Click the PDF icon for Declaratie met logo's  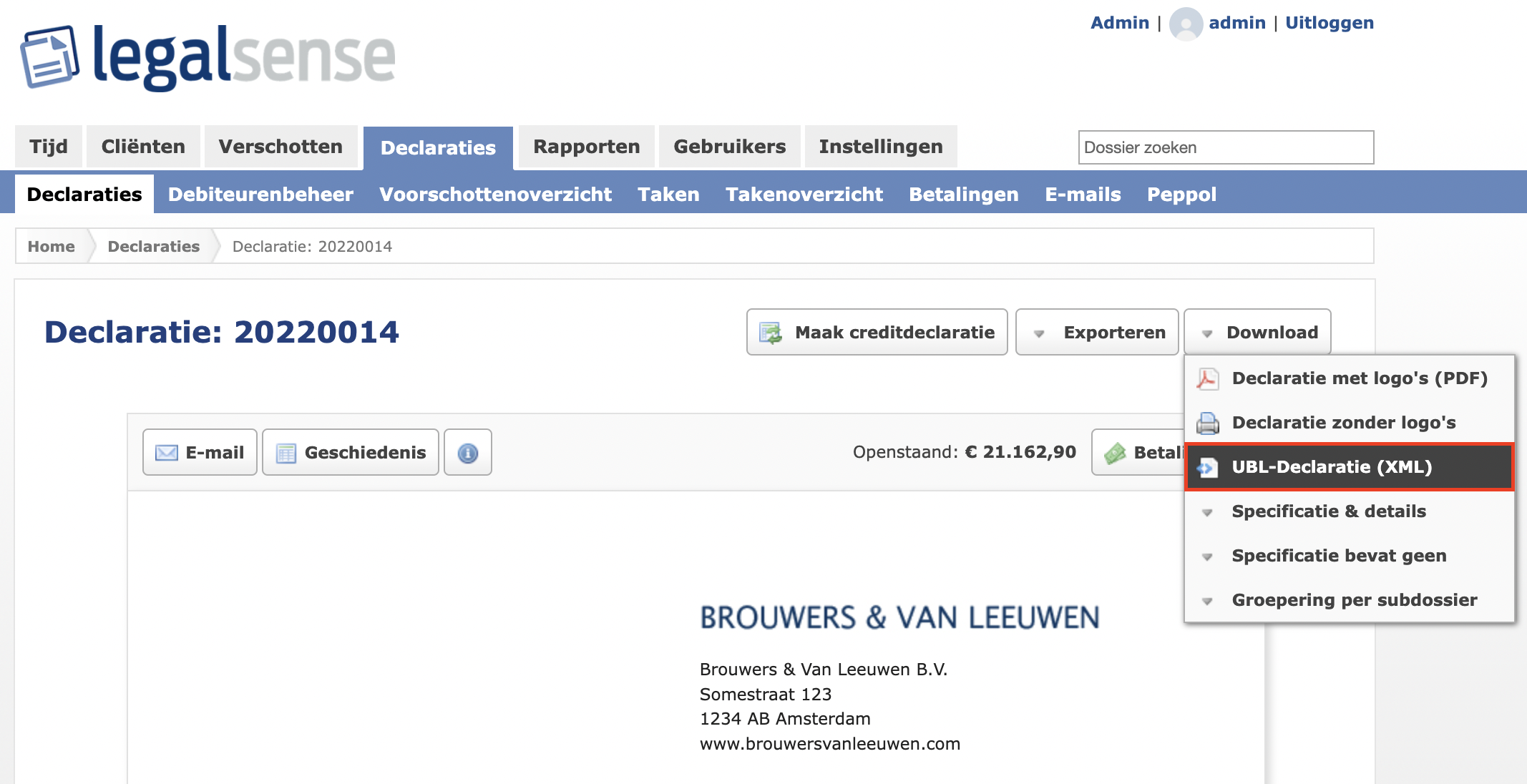tap(1207, 378)
